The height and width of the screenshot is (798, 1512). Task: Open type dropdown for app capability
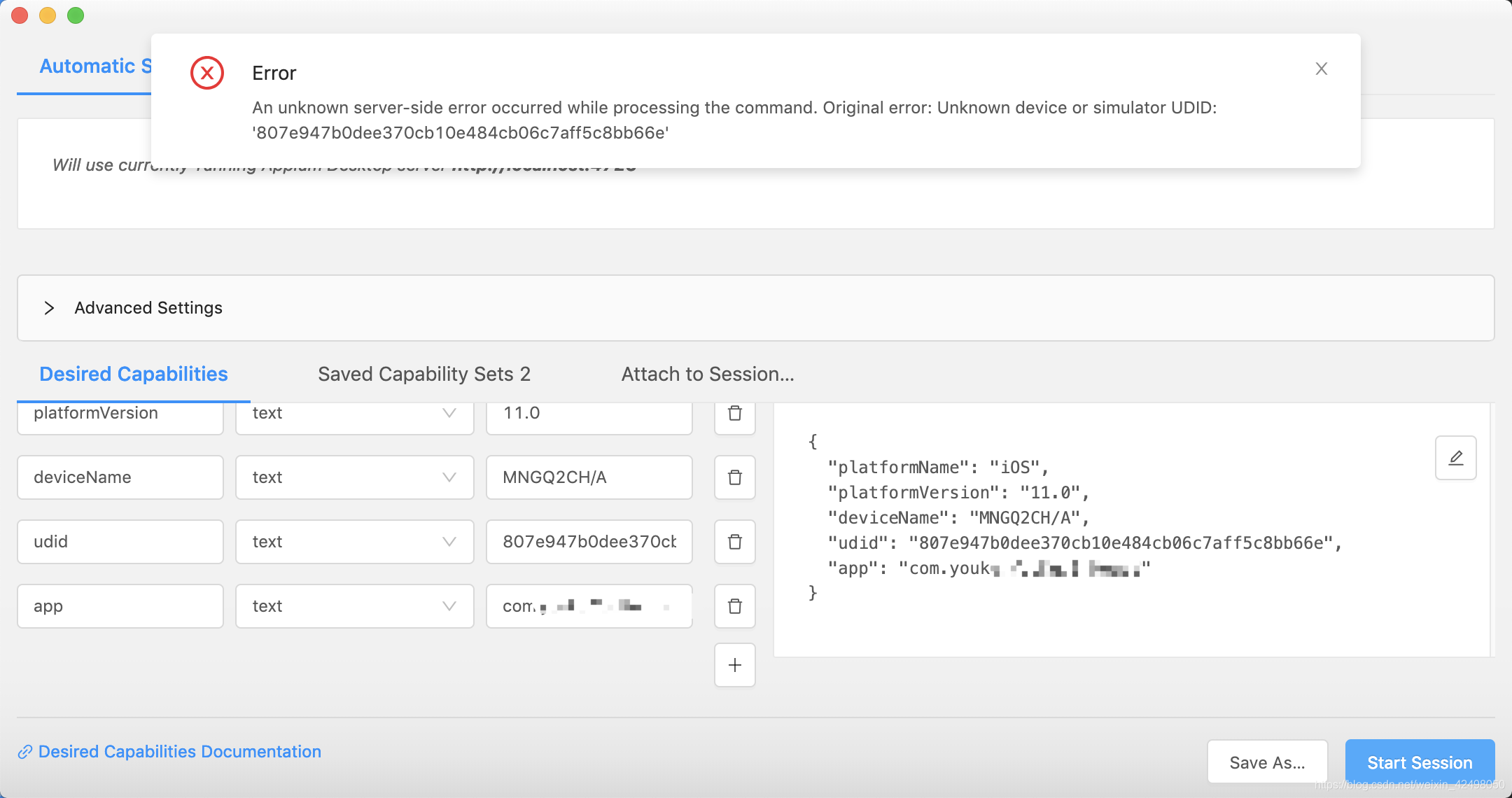pyautogui.click(x=354, y=606)
